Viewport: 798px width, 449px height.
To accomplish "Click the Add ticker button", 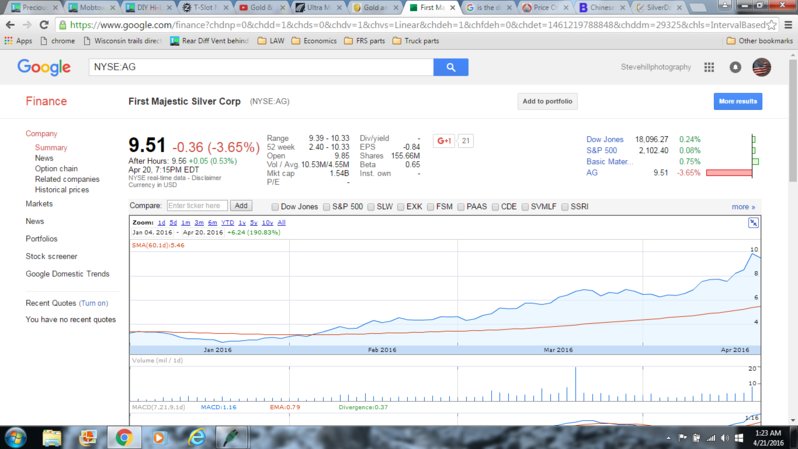I will point(241,206).
